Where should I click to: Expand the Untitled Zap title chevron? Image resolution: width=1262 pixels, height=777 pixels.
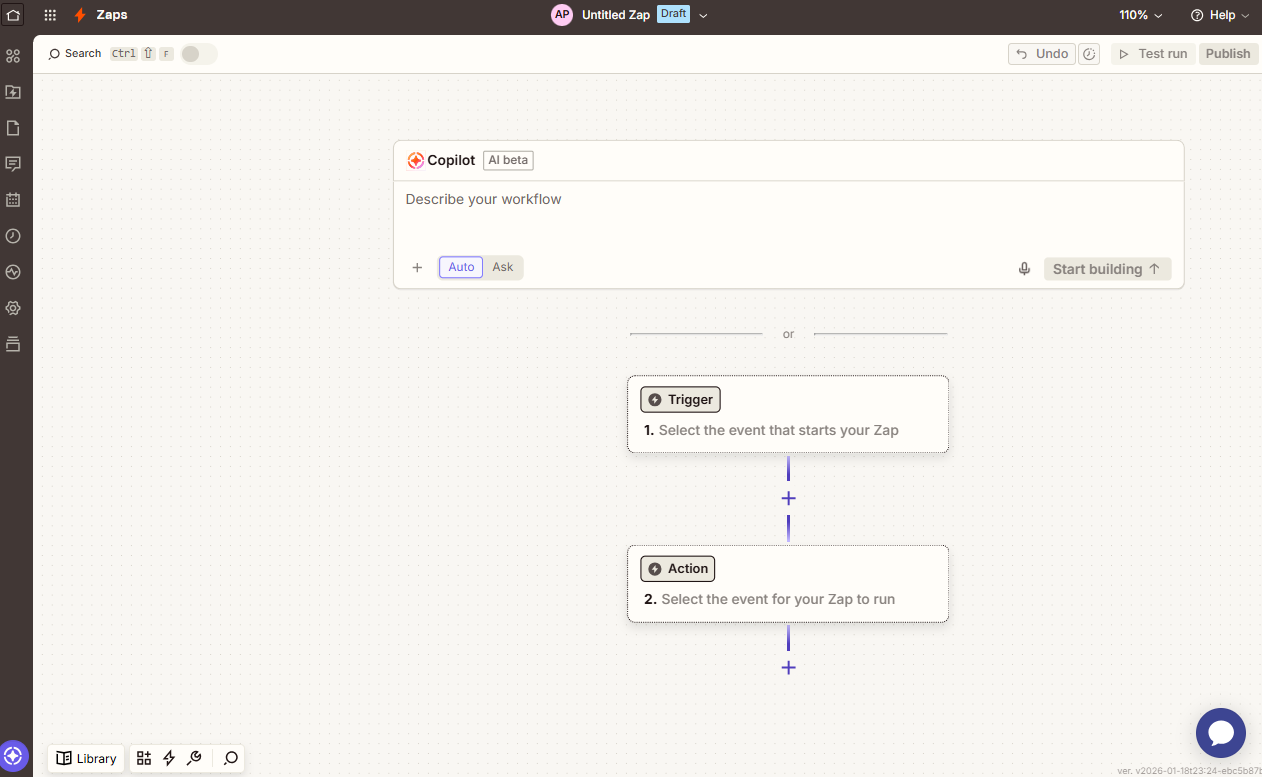703,15
